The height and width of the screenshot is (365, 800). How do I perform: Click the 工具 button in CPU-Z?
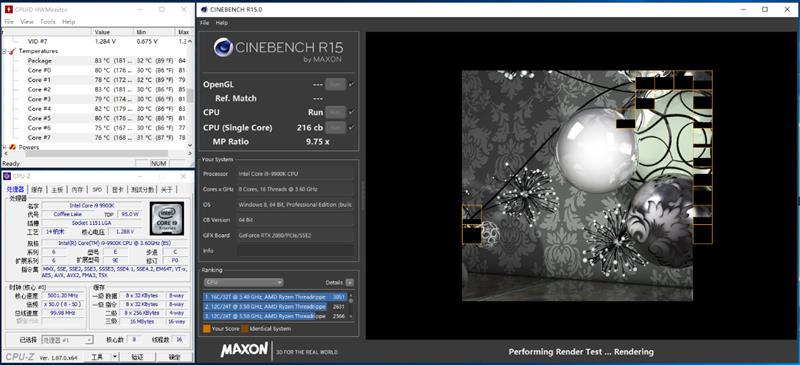[x=97, y=356]
